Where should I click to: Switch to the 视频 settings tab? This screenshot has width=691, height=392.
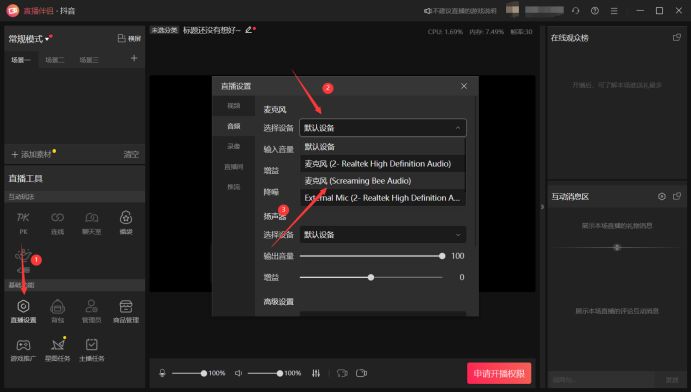coord(234,106)
